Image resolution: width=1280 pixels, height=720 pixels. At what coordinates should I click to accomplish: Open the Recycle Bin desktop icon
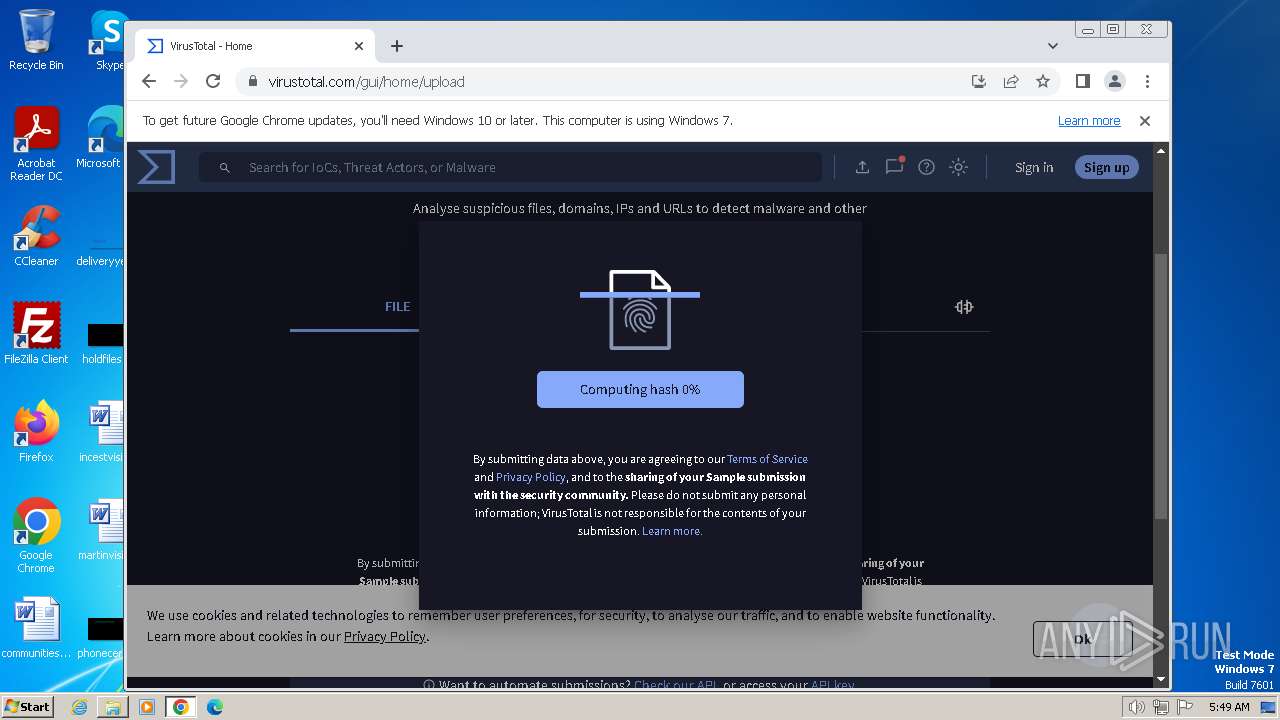click(x=36, y=40)
